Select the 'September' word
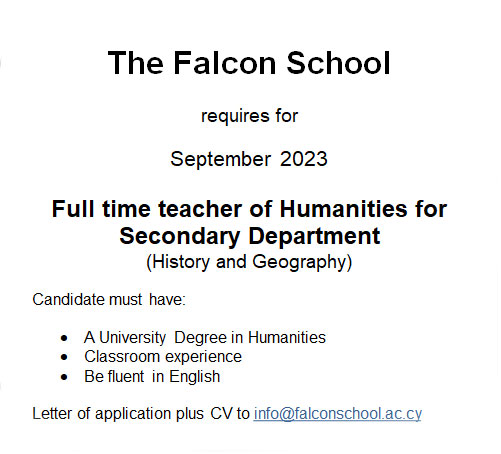501x454 pixels. pos(220,159)
